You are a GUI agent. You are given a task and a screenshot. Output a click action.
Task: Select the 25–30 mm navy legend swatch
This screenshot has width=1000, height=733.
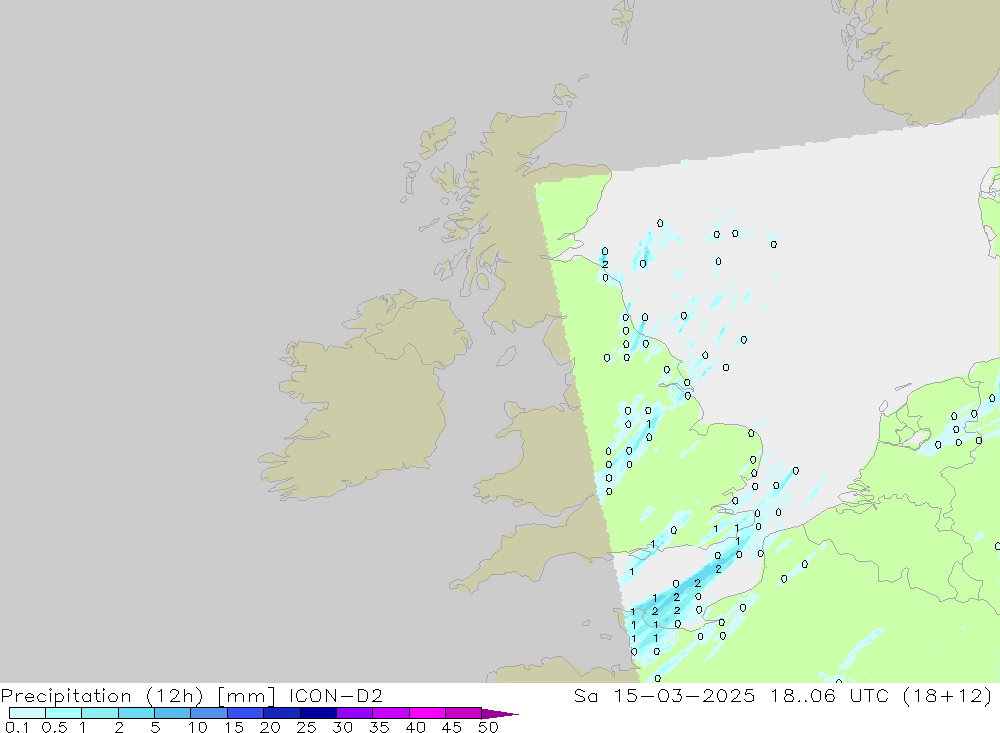click(x=318, y=713)
